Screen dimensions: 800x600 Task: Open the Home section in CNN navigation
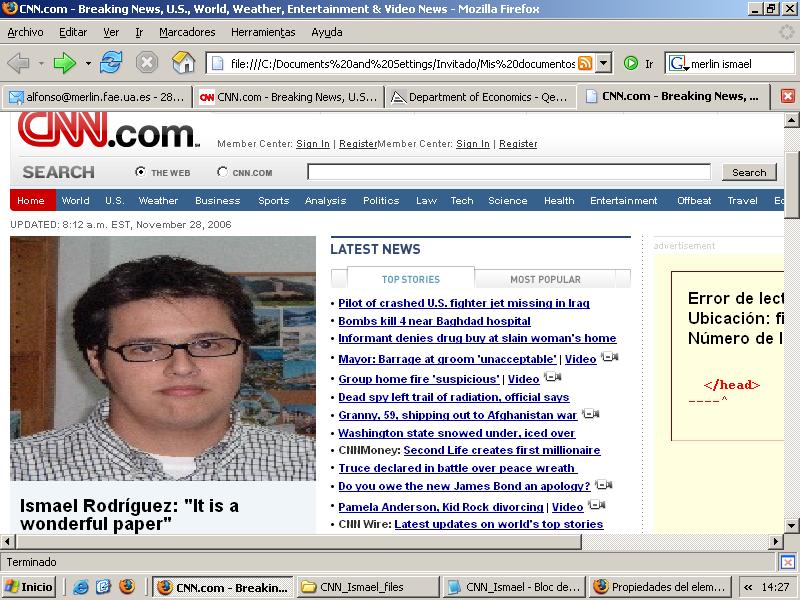tap(31, 201)
